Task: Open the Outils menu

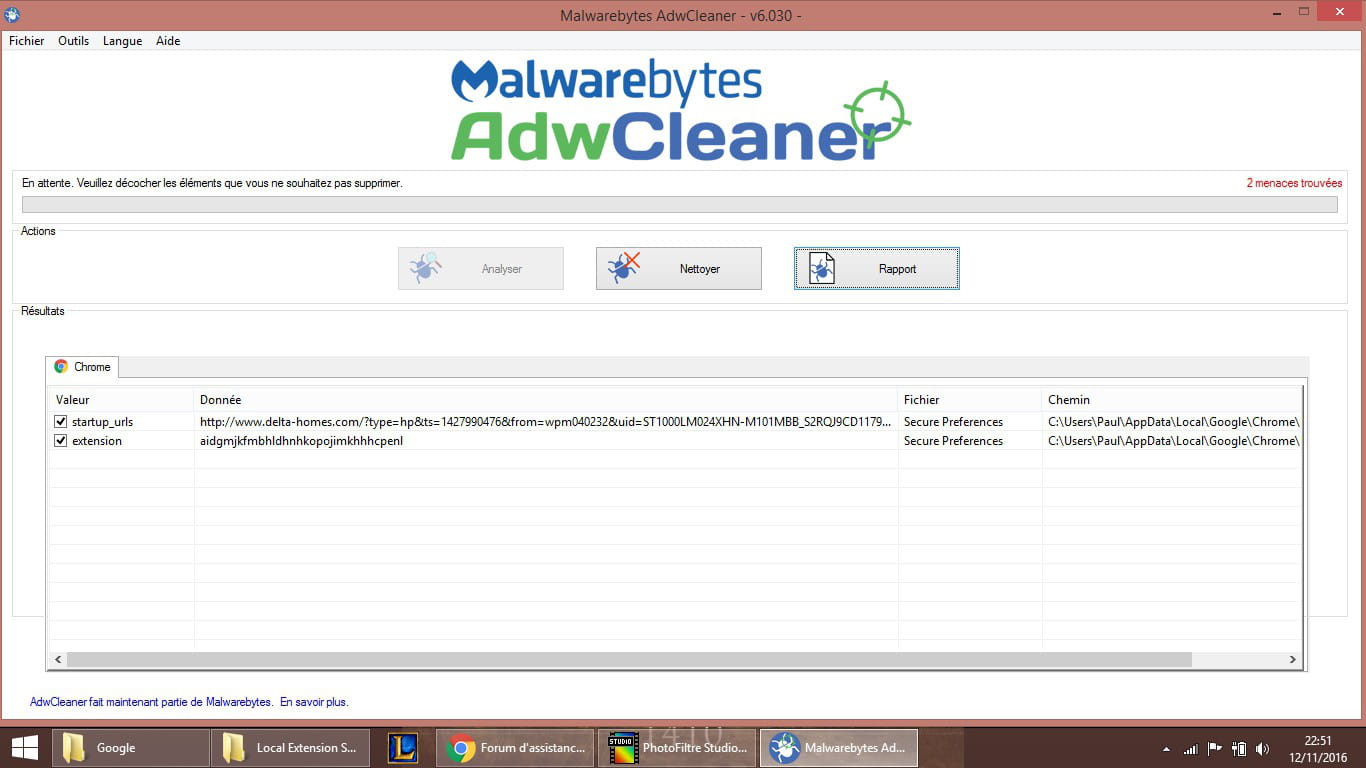Action: coord(74,41)
